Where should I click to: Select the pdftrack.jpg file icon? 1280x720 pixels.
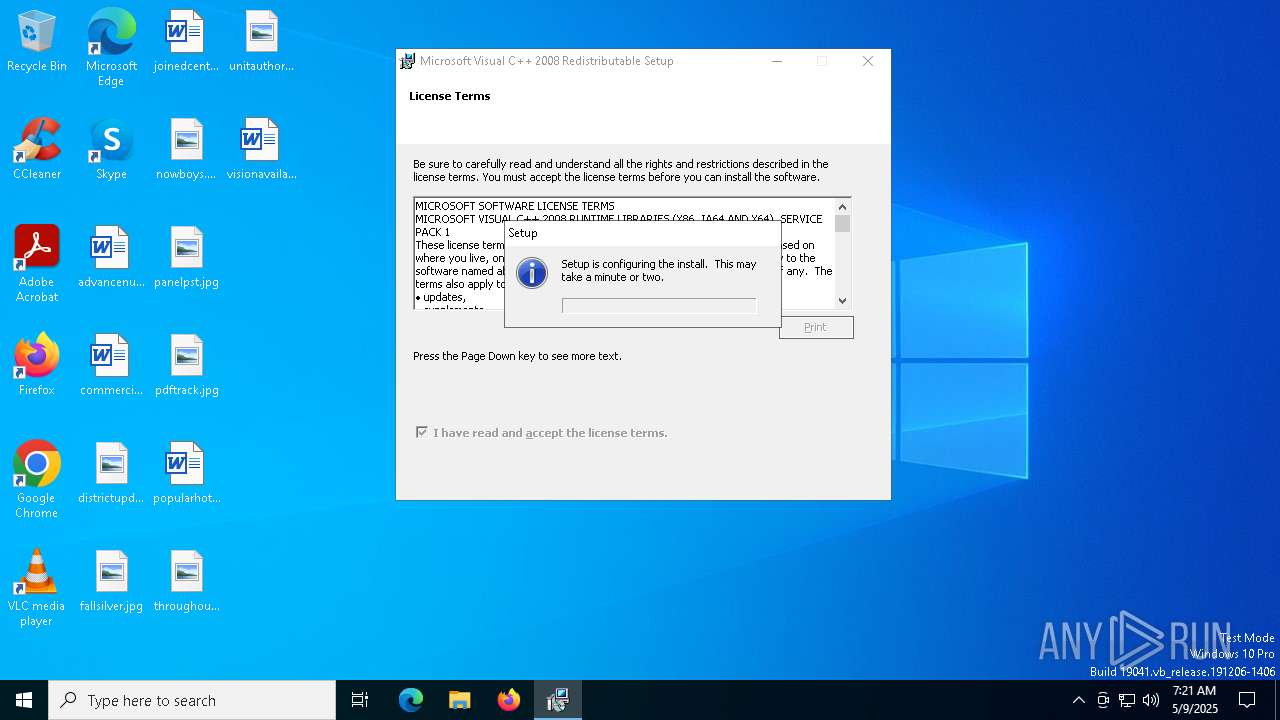[x=186, y=365]
